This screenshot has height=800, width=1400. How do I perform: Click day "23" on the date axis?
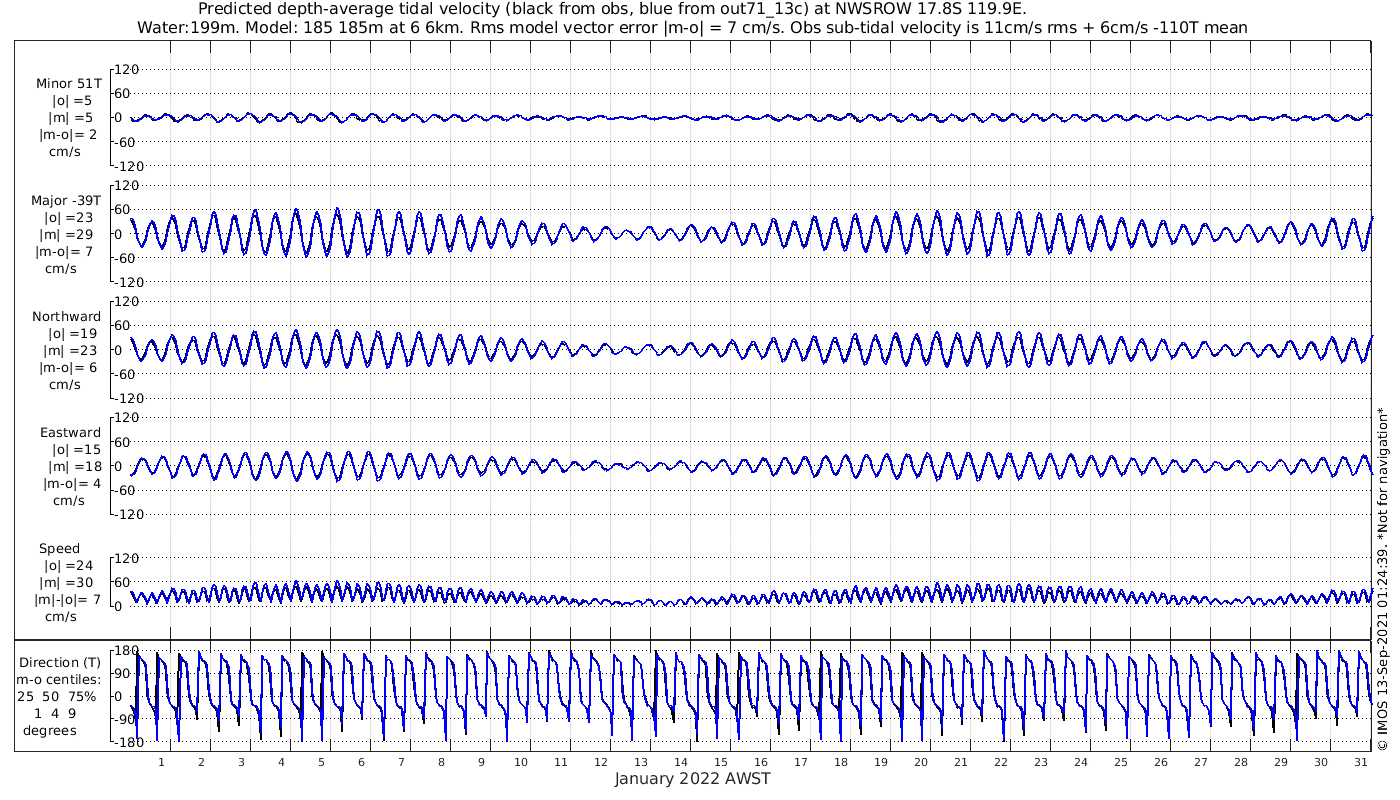[1041, 762]
